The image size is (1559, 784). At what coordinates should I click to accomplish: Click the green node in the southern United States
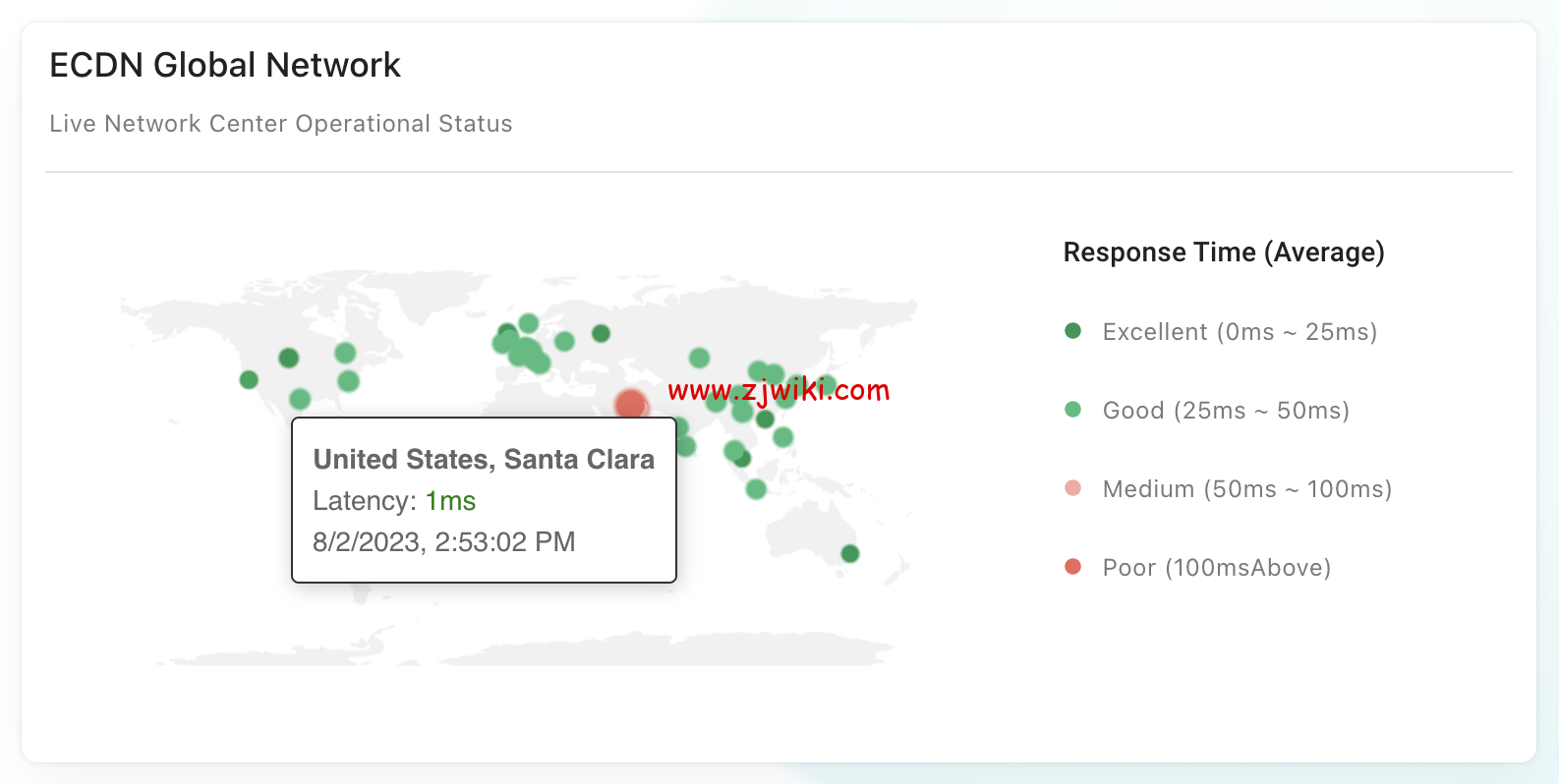coord(300,399)
